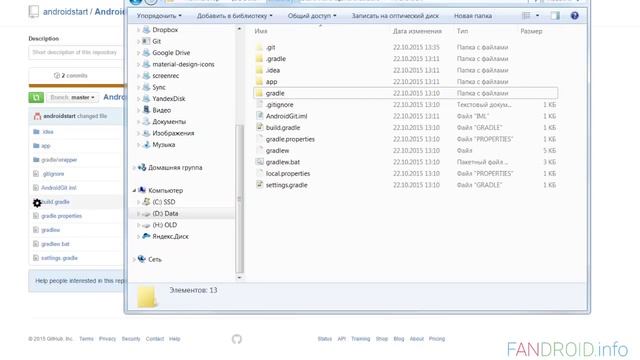The width and height of the screenshot is (640, 360).
Task: Click the build.gradle file icon in Explorer
Action: 259,127
